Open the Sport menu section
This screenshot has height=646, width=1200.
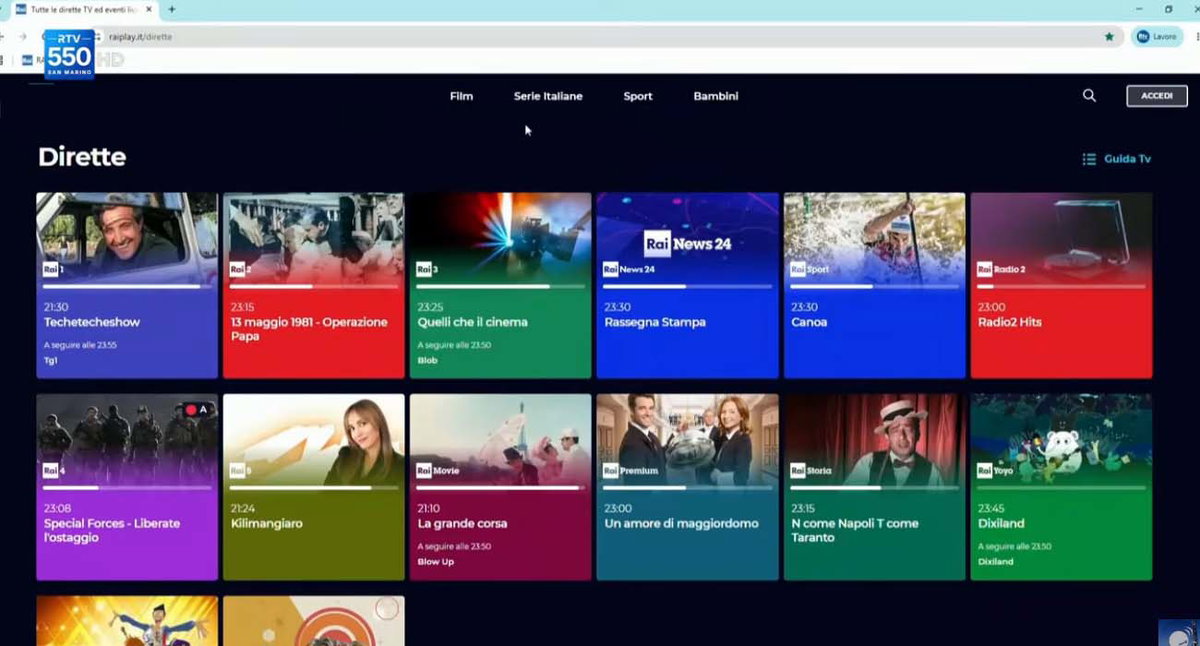click(638, 96)
